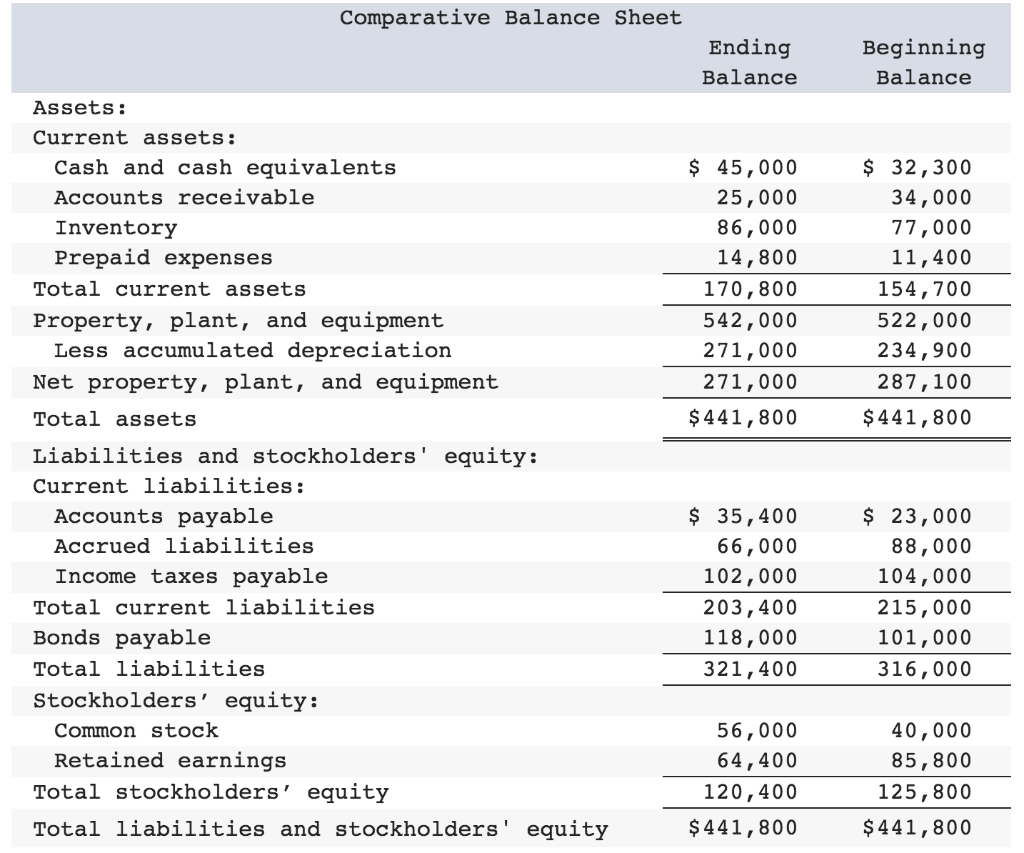Click the 101,000 bonds payable value

pos(925,638)
